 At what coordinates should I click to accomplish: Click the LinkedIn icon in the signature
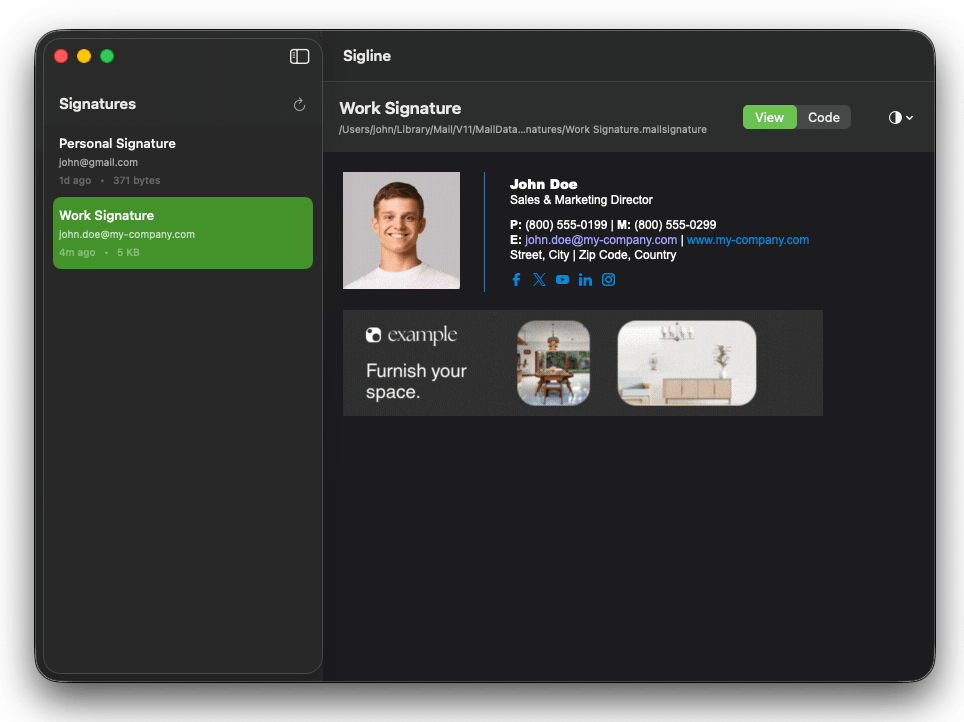click(x=585, y=279)
